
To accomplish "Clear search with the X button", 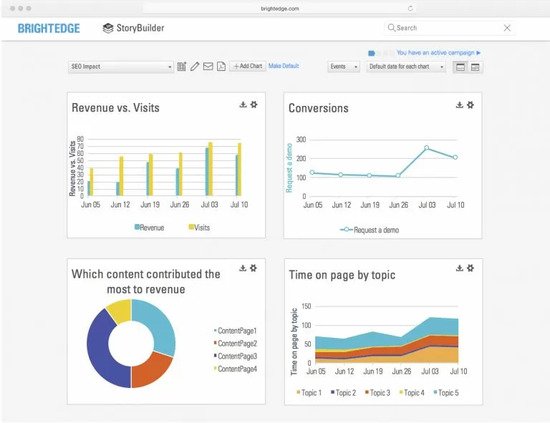I will [x=507, y=28].
